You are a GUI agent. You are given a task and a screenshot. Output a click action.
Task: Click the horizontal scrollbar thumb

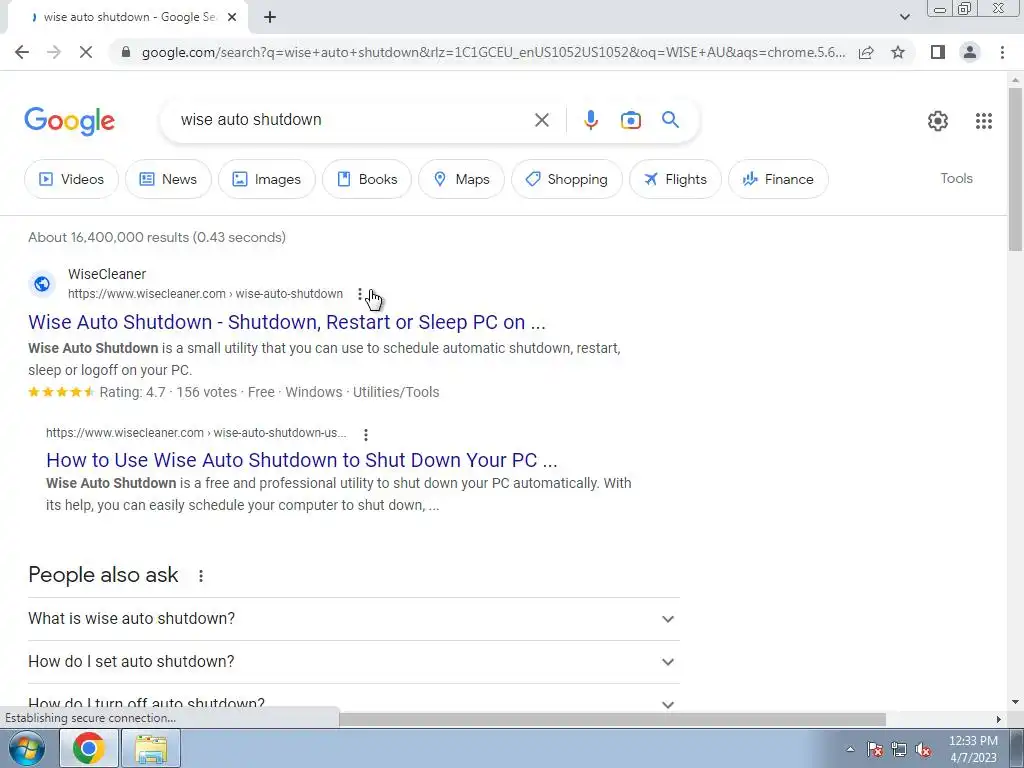click(x=612, y=719)
